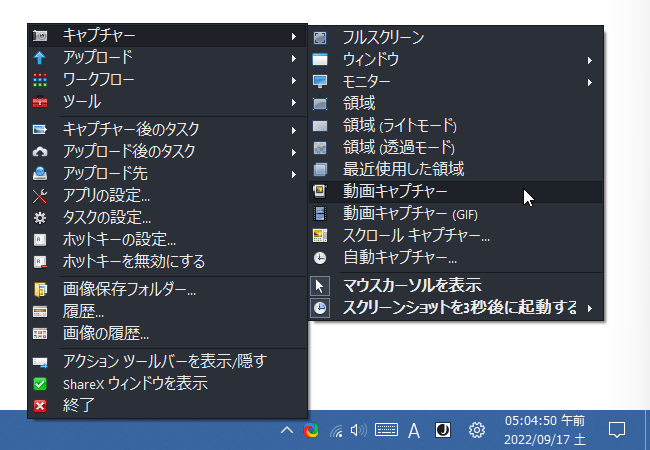The image size is (650, 450).
Task: Expand アップロード後のタスク submenu arrow
Action: pos(293,152)
